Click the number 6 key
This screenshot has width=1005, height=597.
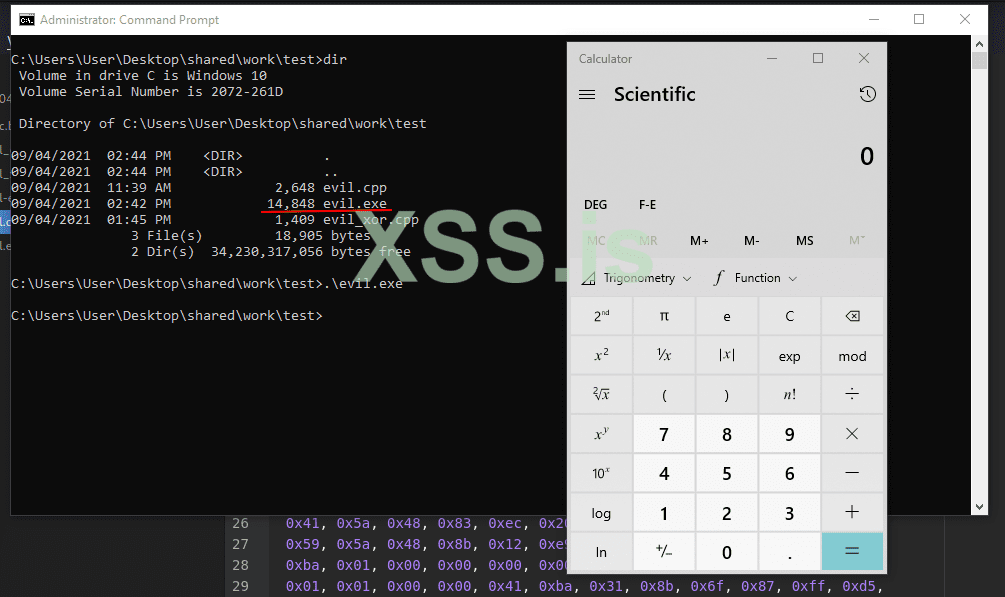click(790, 473)
